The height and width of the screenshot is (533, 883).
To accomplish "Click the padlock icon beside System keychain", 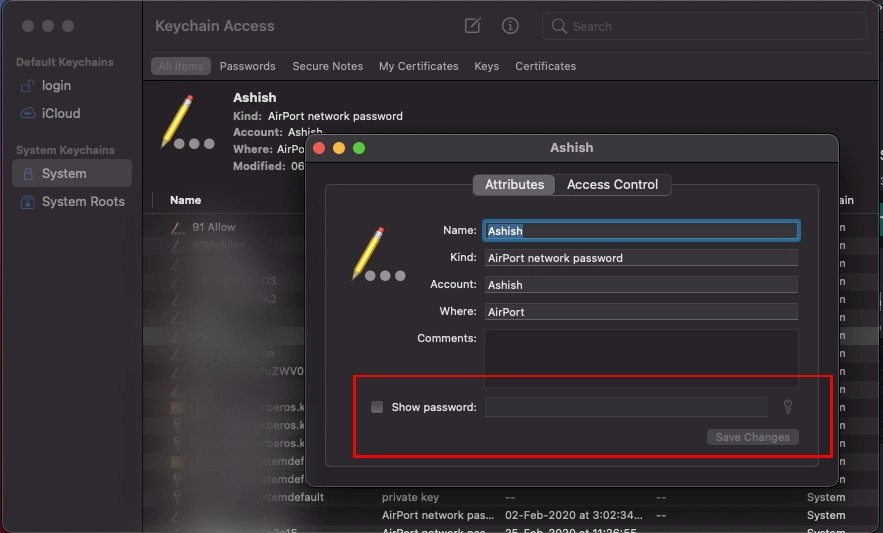I will [28, 174].
